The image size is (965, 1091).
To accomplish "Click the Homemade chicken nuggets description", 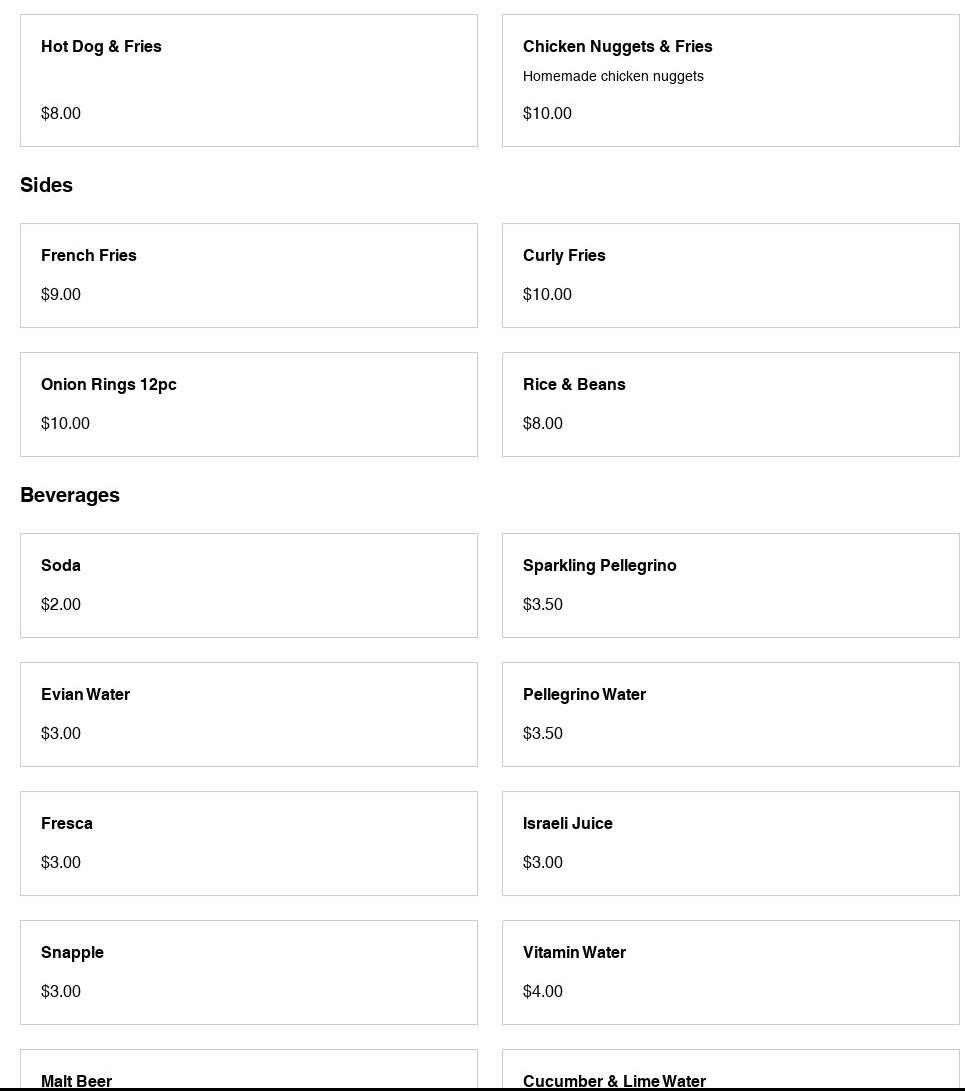I will [613, 76].
